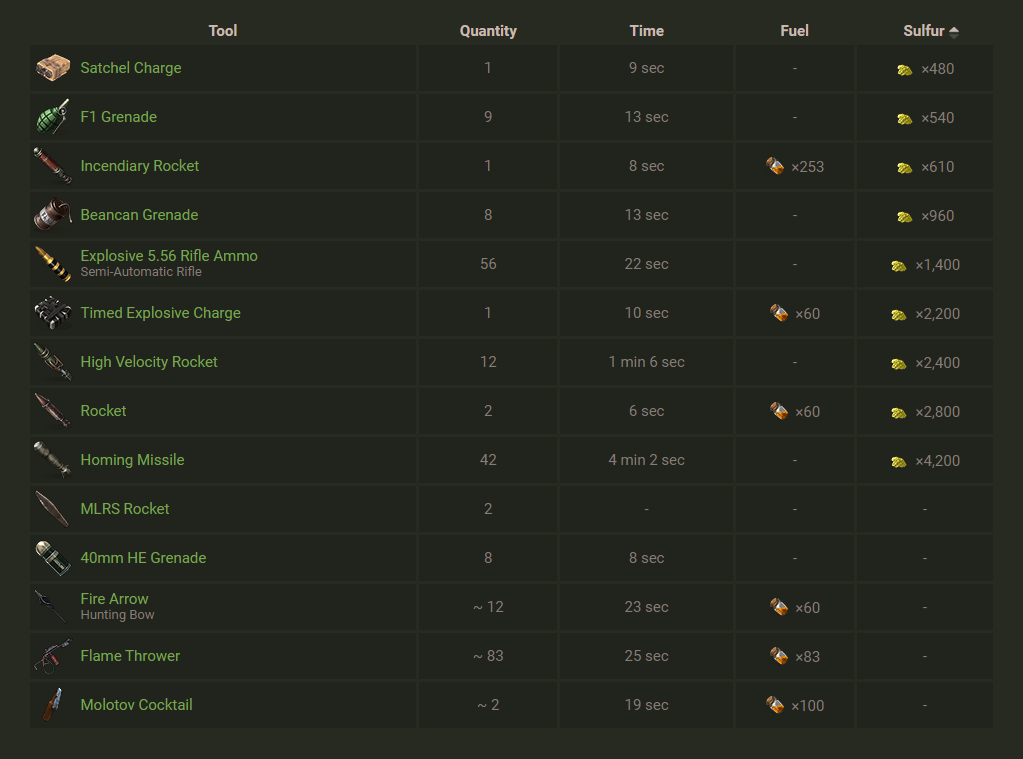
Task: Sort table by the Tool column header
Action: pos(223,31)
